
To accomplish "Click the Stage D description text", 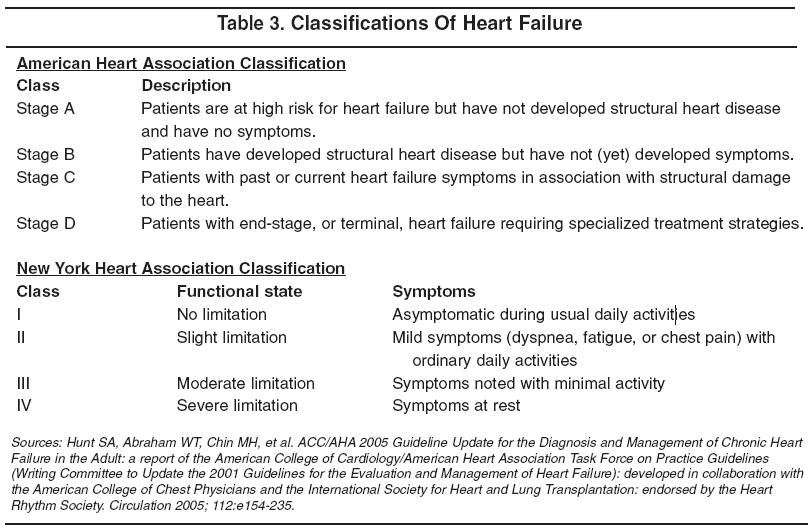I will (x=472, y=223).
